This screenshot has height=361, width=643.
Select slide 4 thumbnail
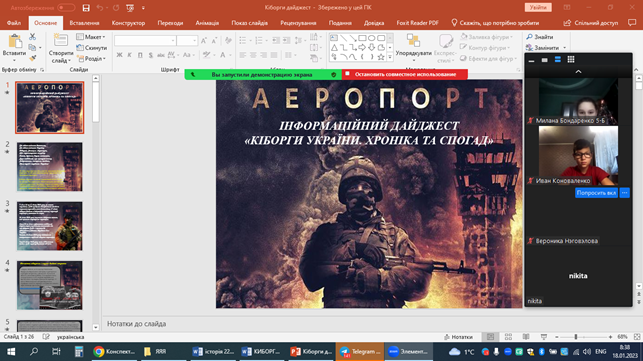(50, 285)
